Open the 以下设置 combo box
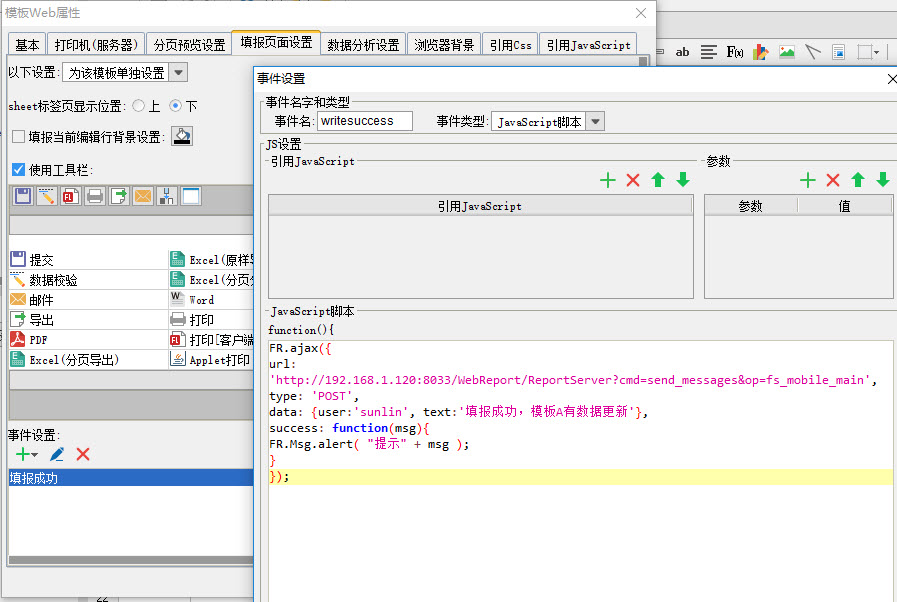 point(125,73)
